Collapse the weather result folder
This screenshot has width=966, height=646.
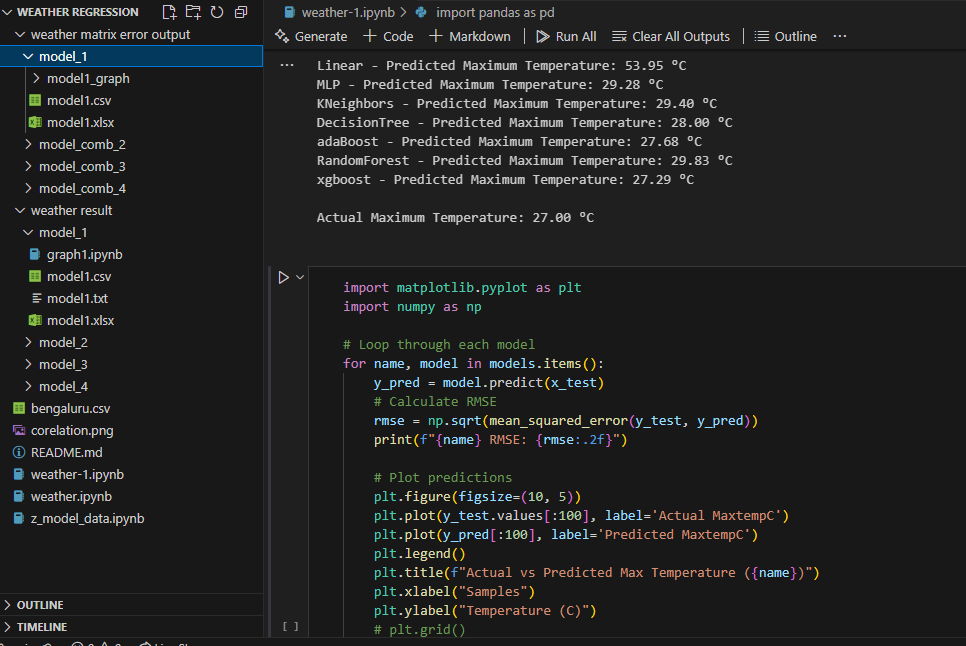[71, 210]
